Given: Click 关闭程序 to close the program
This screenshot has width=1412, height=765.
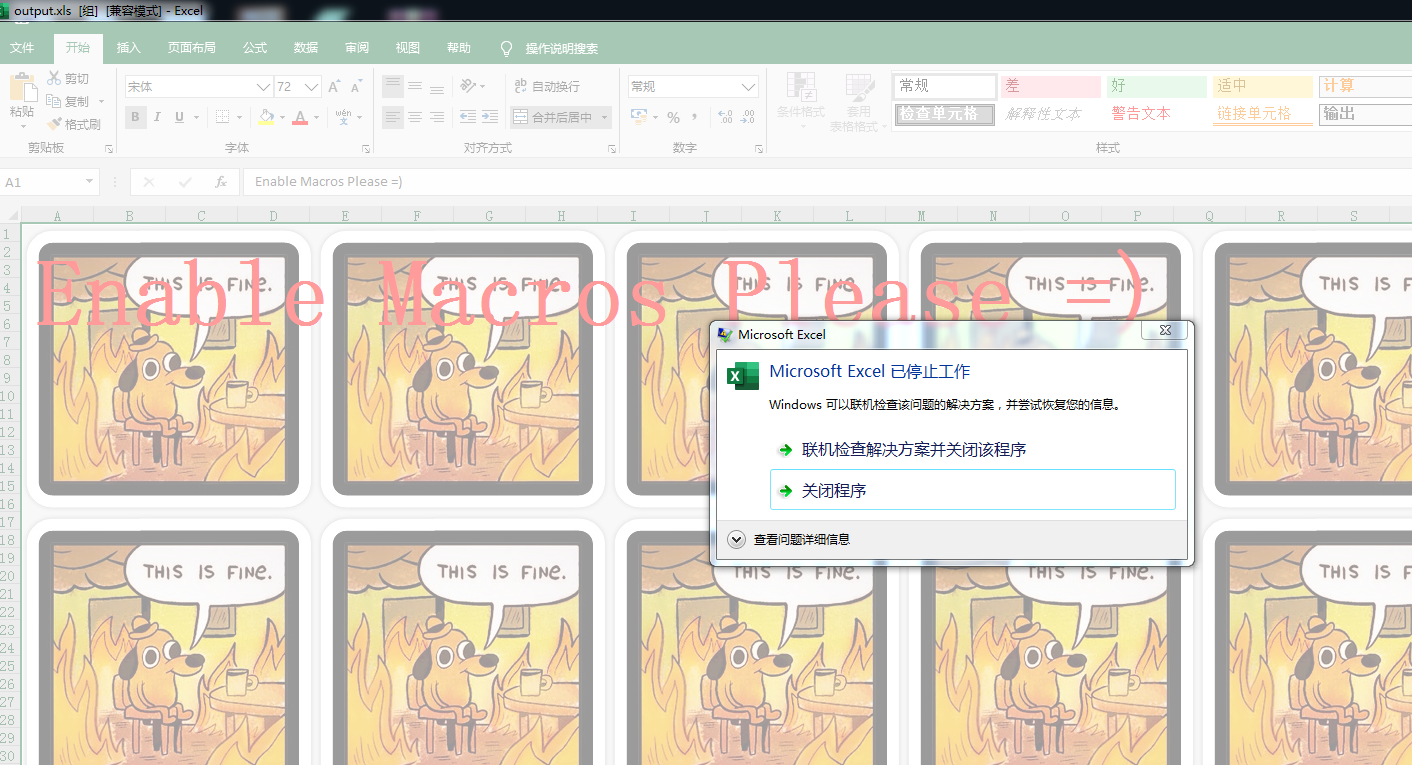Looking at the screenshot, I should click(x=972, y=490).
